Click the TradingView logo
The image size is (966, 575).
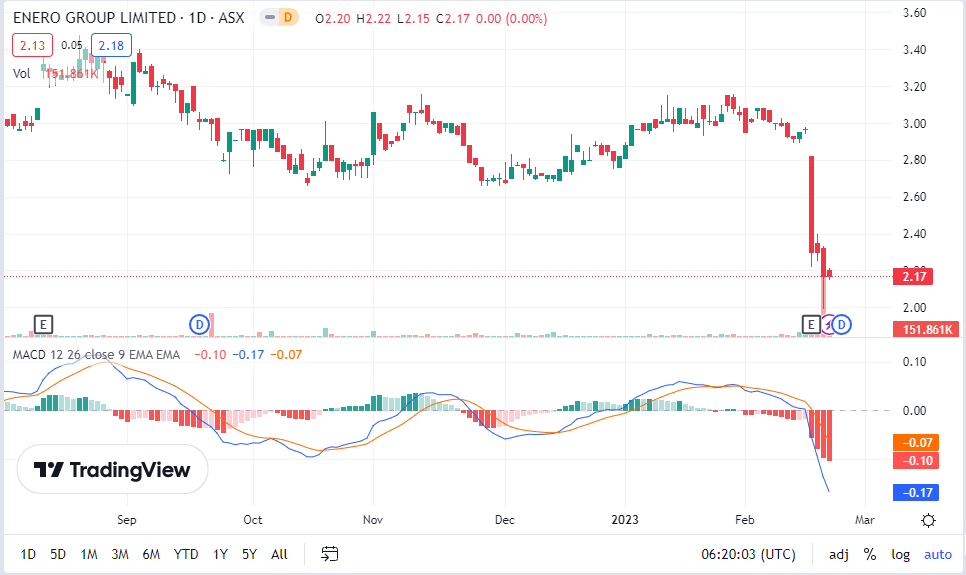point(112,470)
